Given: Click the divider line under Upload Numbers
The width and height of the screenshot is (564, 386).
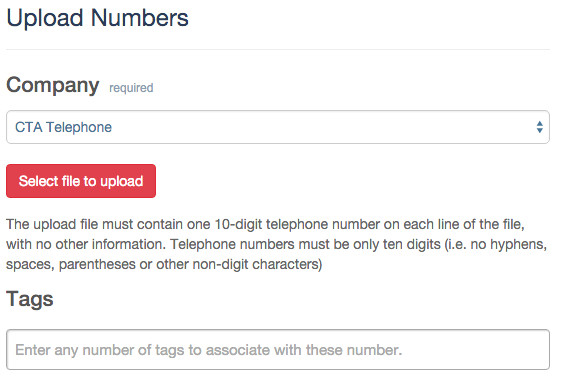Looking at the screenshot, I should click(x=278, y=49).
